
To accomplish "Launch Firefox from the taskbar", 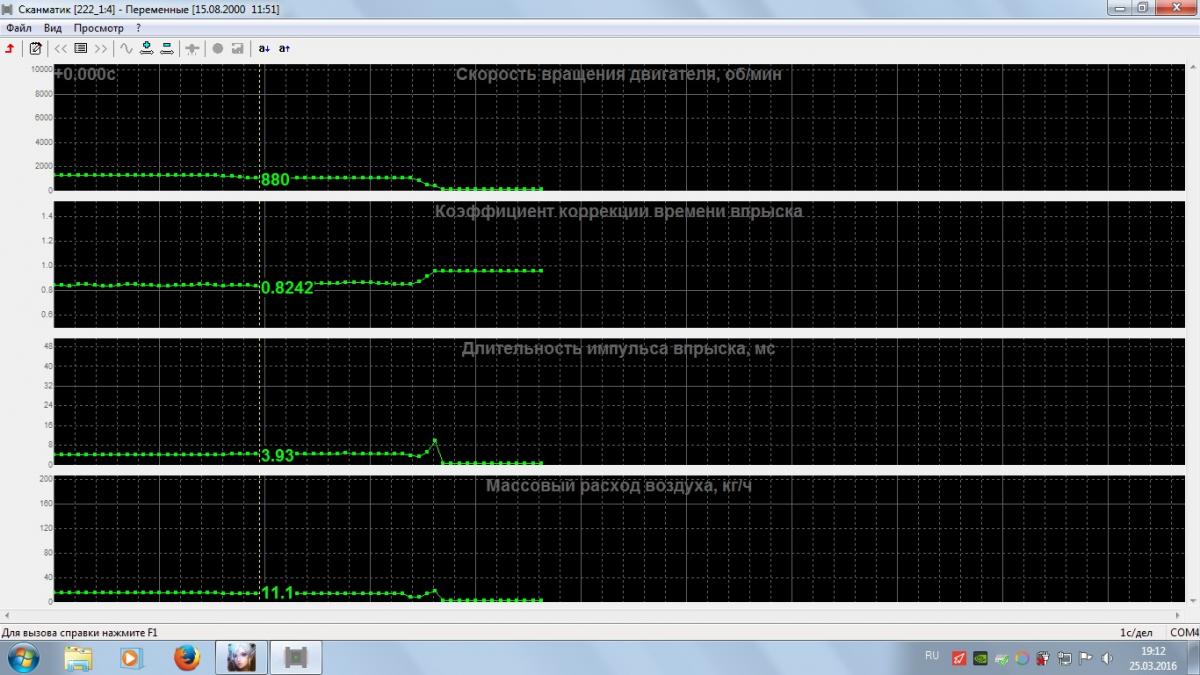I will point(186,657).
